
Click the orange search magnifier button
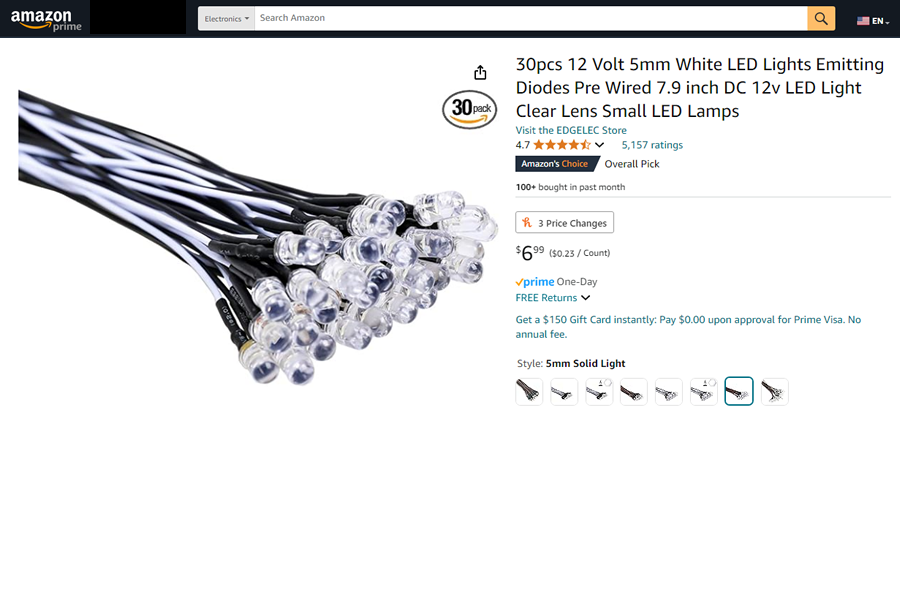tap(821, 18)
